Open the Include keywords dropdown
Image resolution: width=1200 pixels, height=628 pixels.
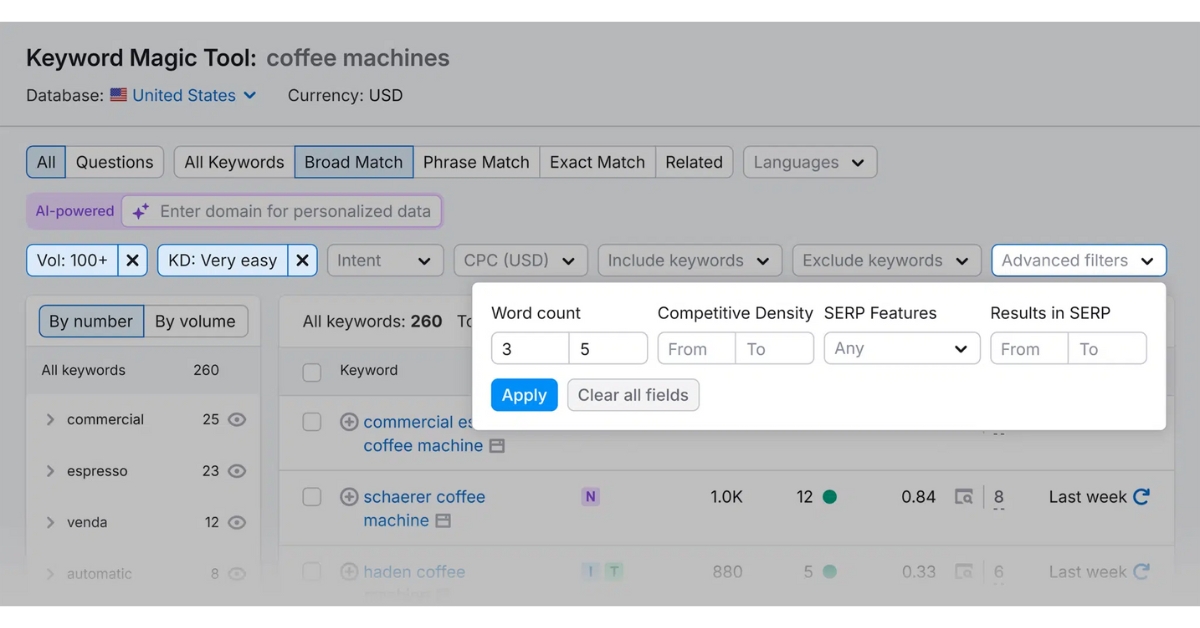pyautogui.click(x=690, y=260)
